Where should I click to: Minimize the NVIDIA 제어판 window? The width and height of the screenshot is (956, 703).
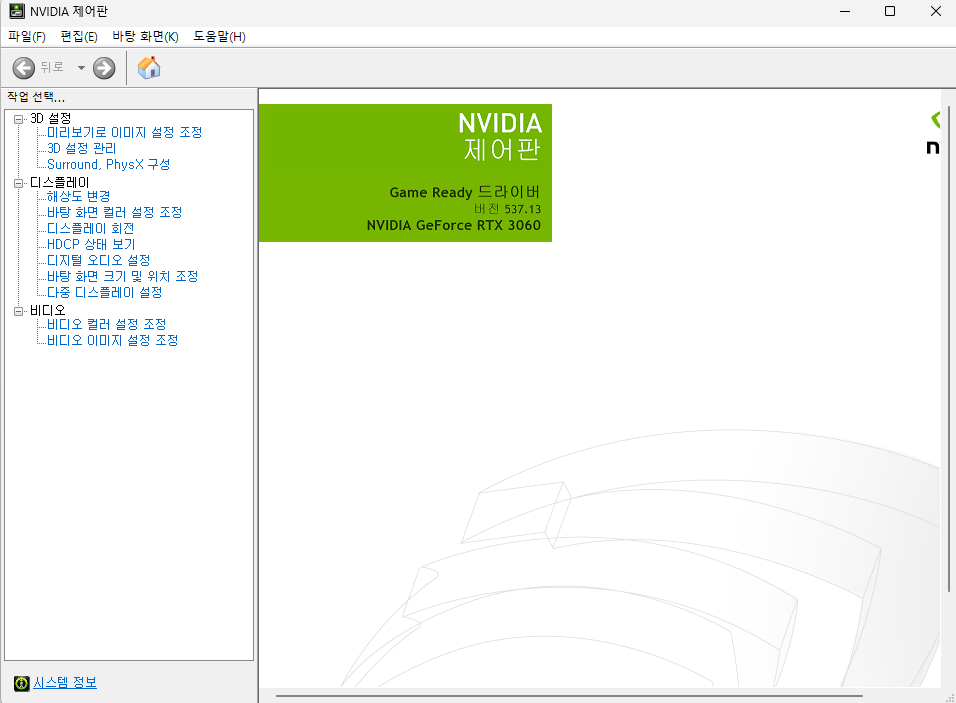tap(845, 12)
